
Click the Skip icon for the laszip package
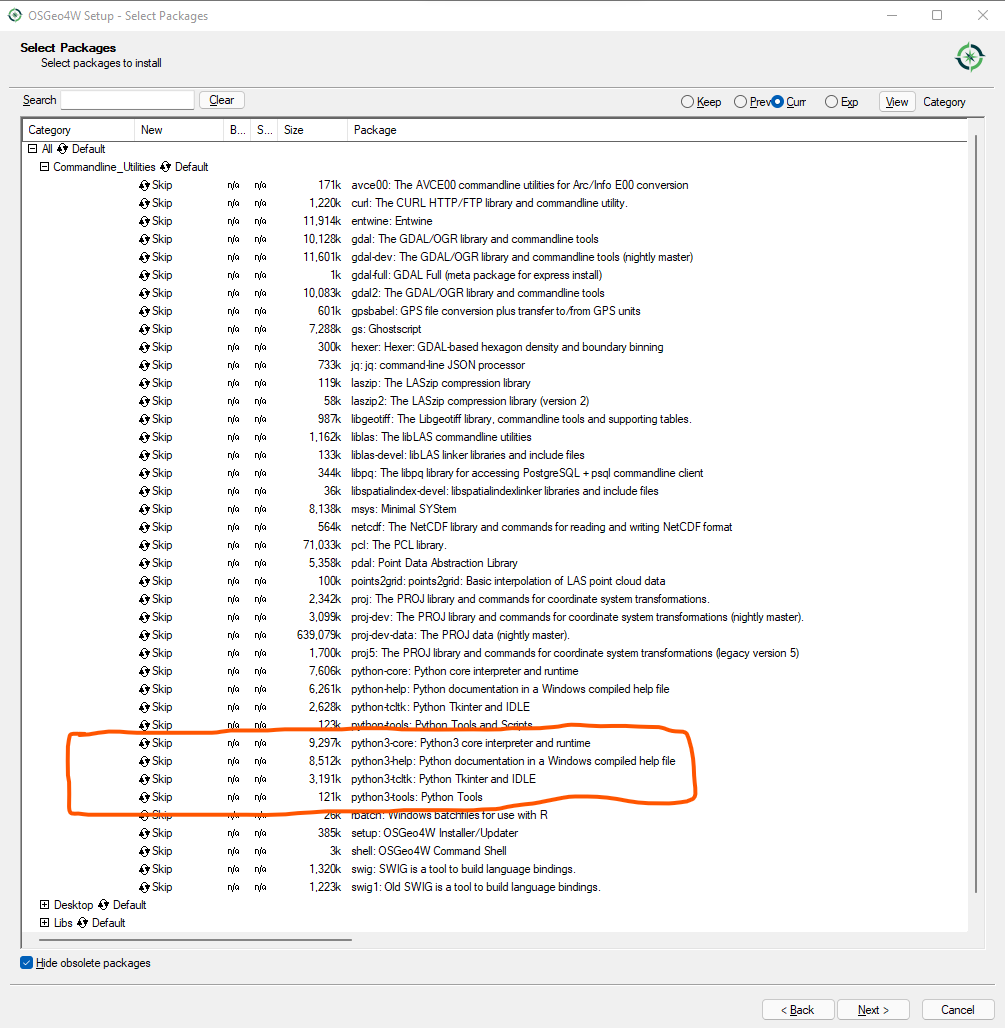click(x=144, y=384)
